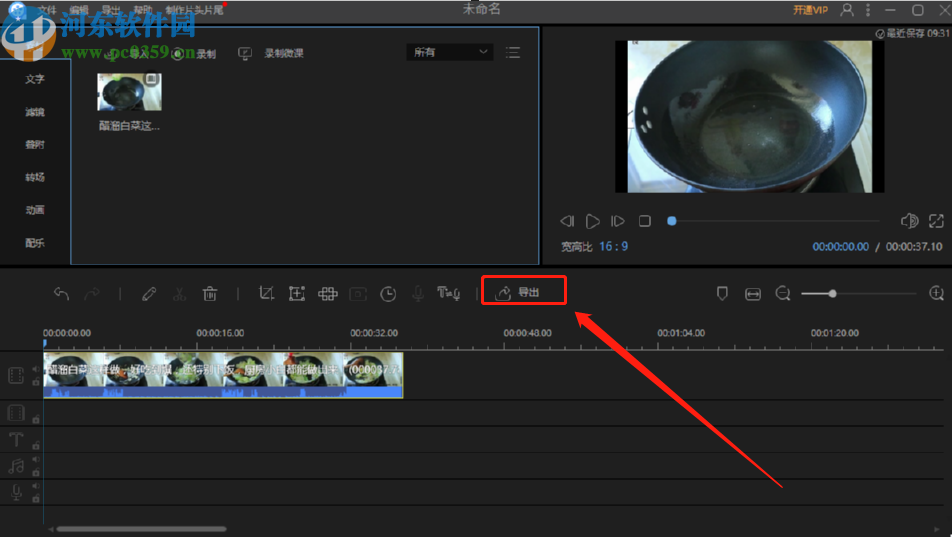952x537 pixels.
Task: Open the user account icon
Action: [847, 10]
